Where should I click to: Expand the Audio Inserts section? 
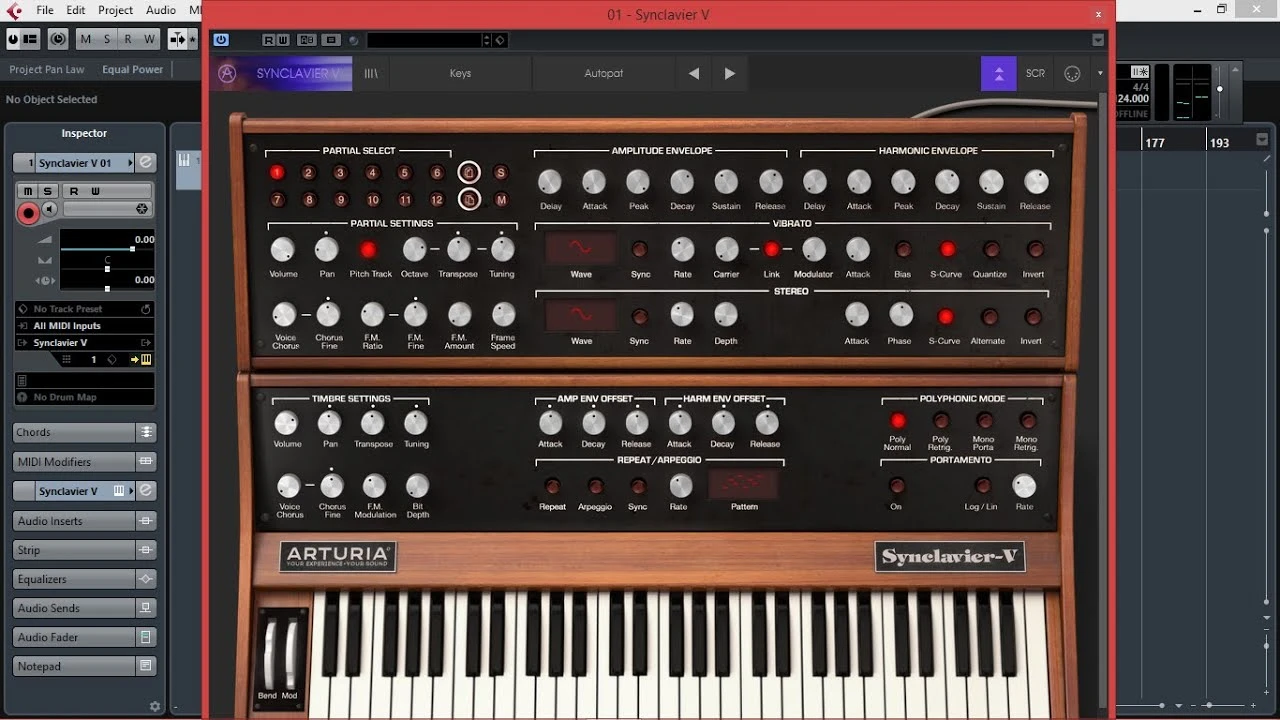[x=75, y=521]
